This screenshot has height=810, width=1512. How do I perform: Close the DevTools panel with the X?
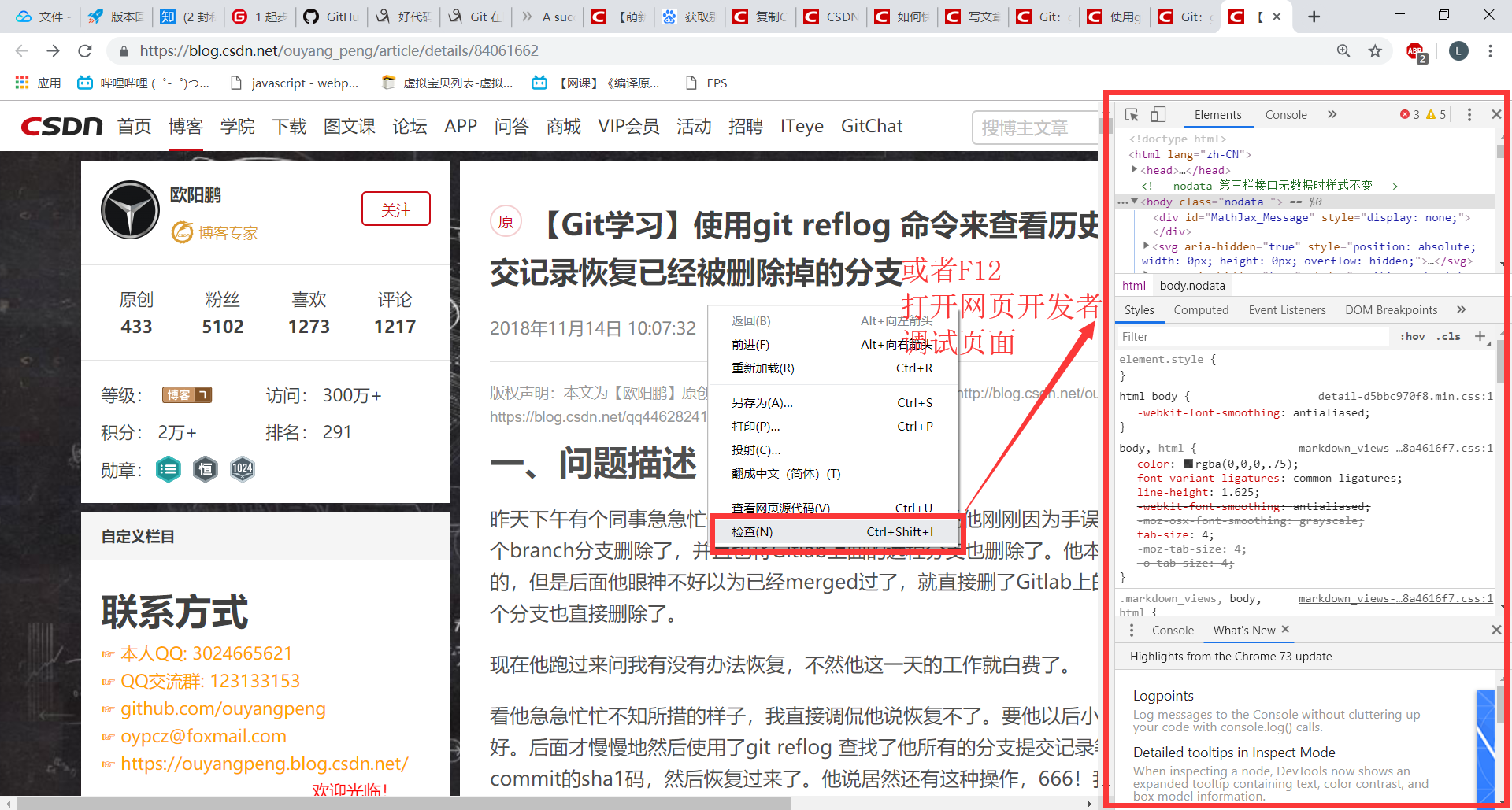pos(1496,115)
